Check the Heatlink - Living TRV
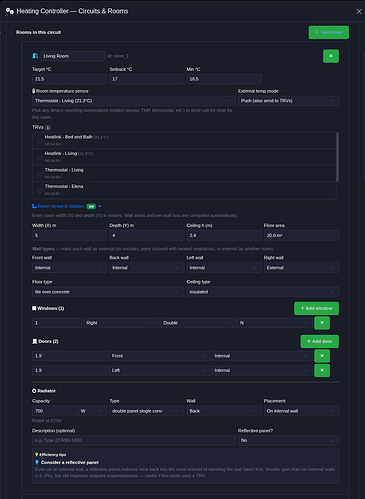This screenshot has height=499, width=365. (x=40, y=157)
